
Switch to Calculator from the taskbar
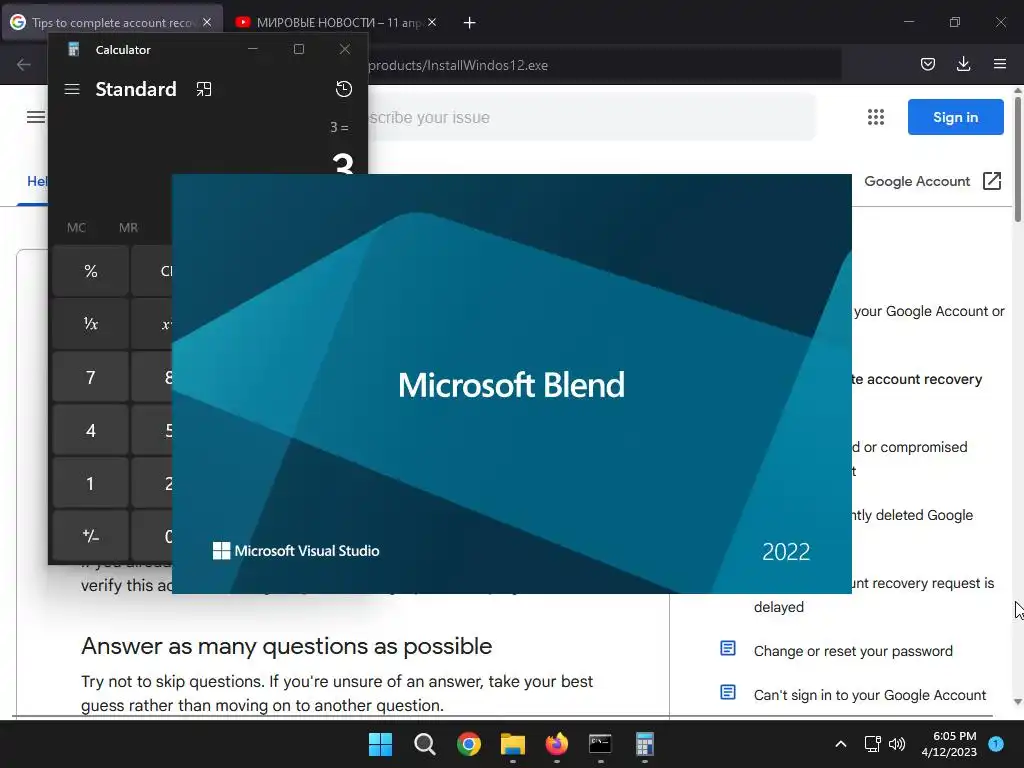coord(645,744)
